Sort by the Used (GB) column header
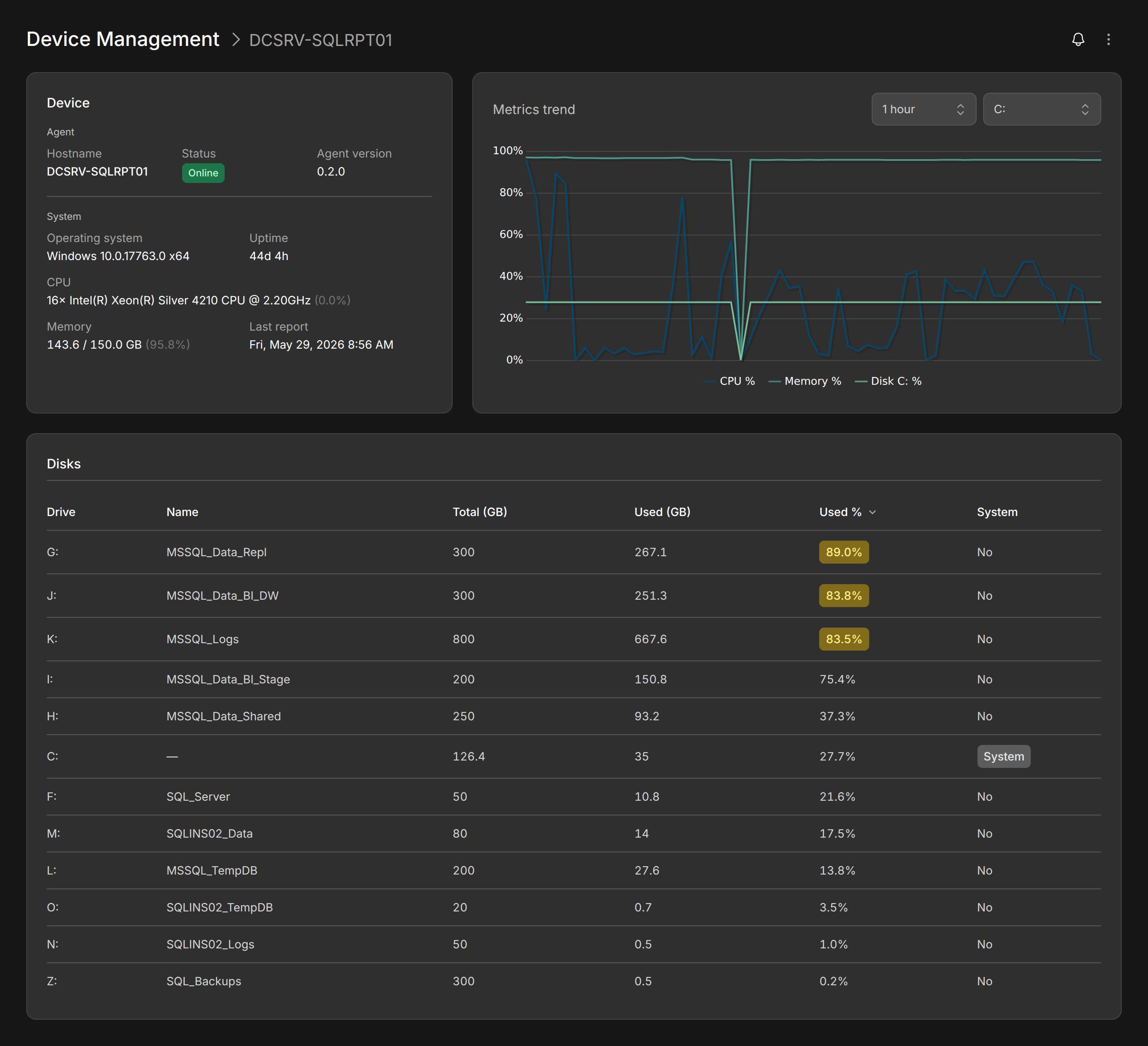The width and height of the screenshot is (1148, 1046). pyautogui.click(x=662, y=512)
